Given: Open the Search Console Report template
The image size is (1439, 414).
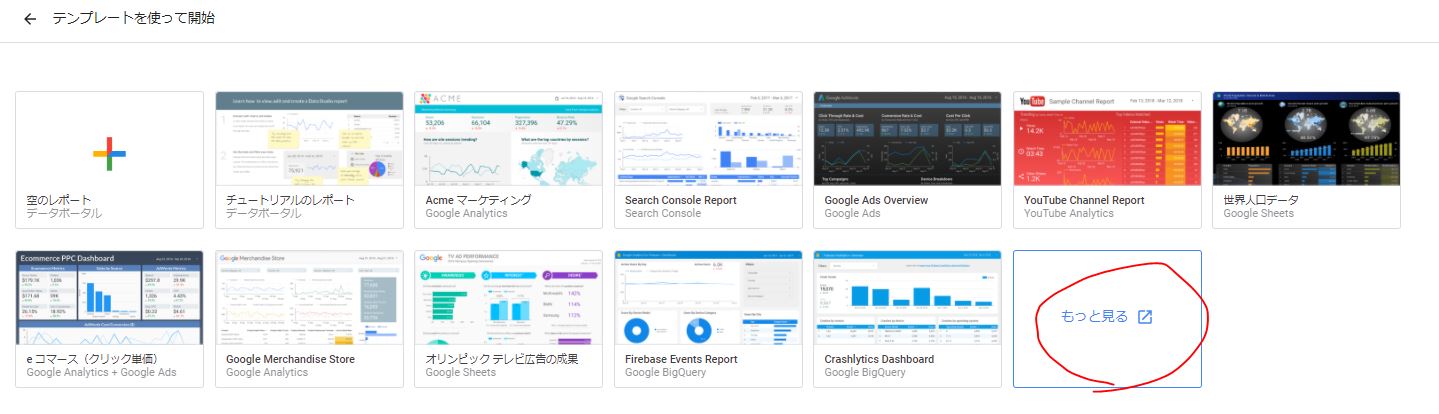Looking at the screenshot, I should (708, 139).
